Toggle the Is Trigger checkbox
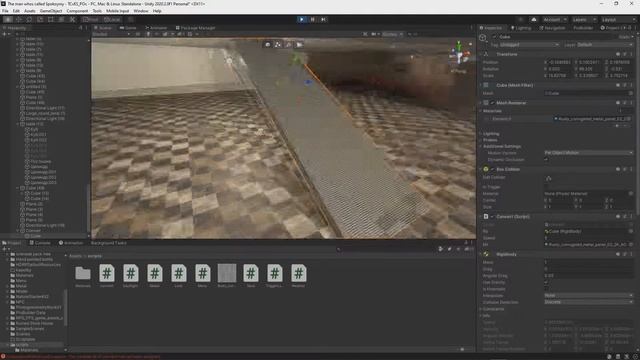The width and height of the screenshot is (640, 360). click(547, 187)
